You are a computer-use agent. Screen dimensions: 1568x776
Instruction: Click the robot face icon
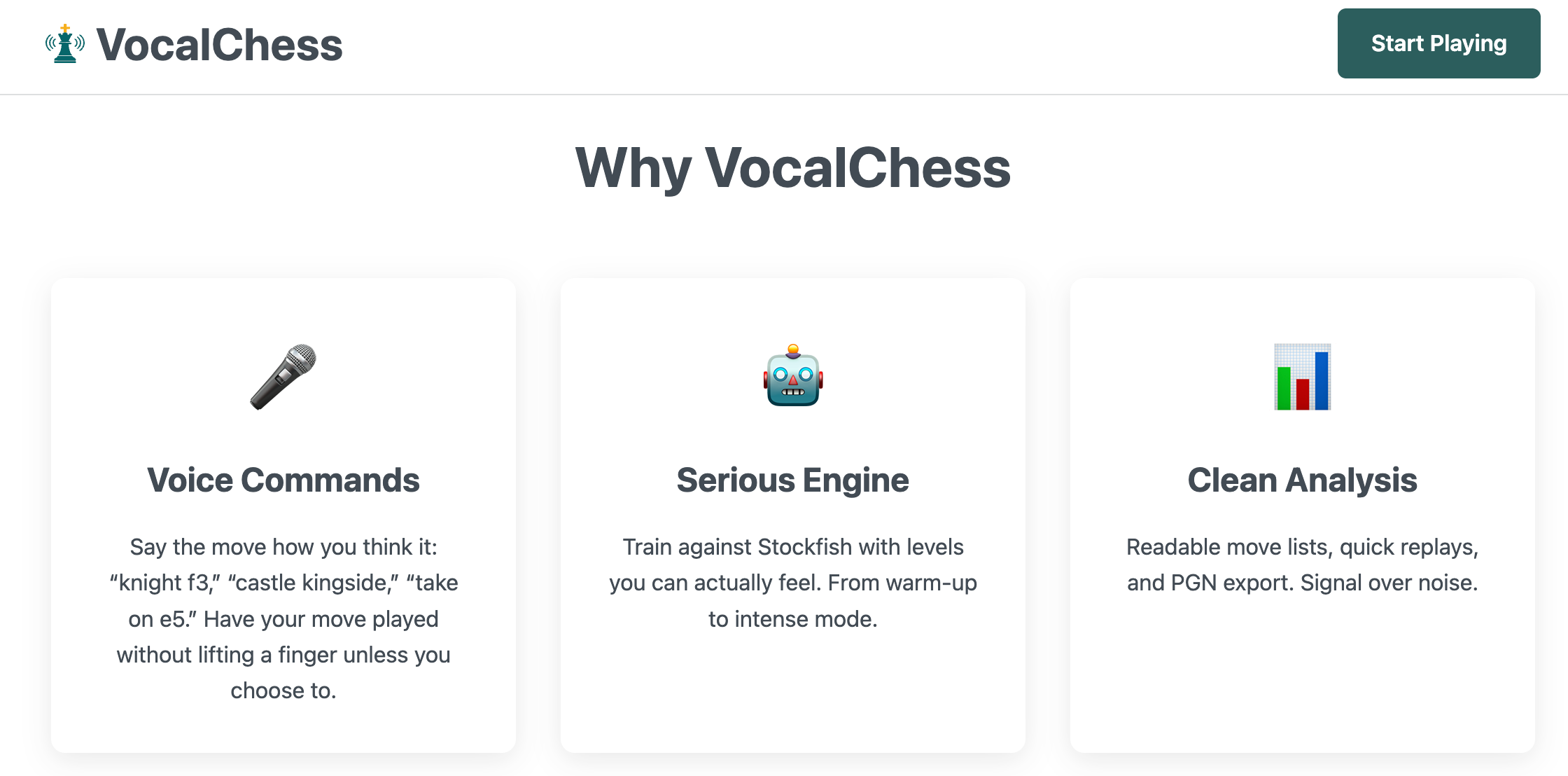coord(793,376)
